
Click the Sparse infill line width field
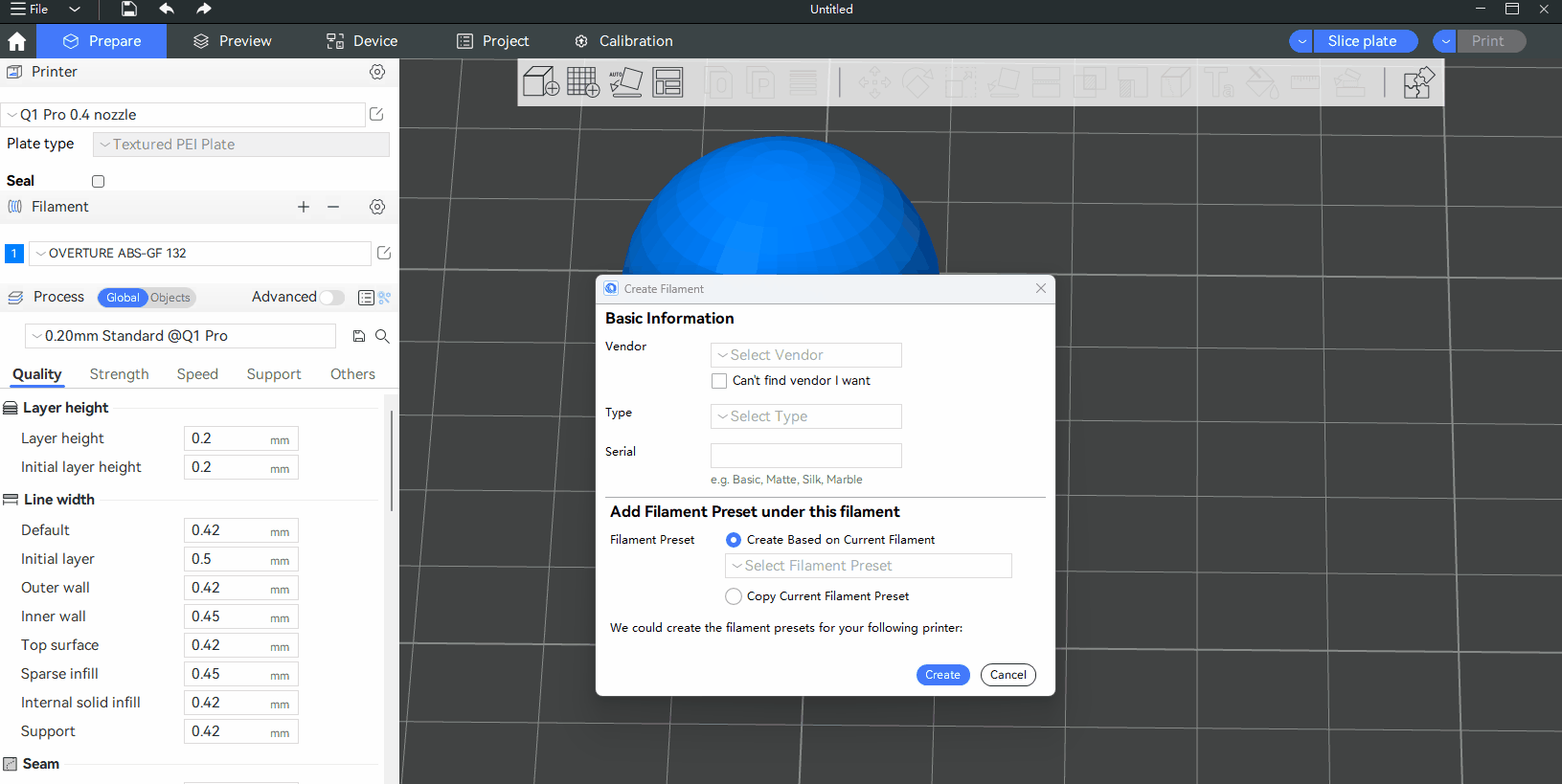[241, 674]
